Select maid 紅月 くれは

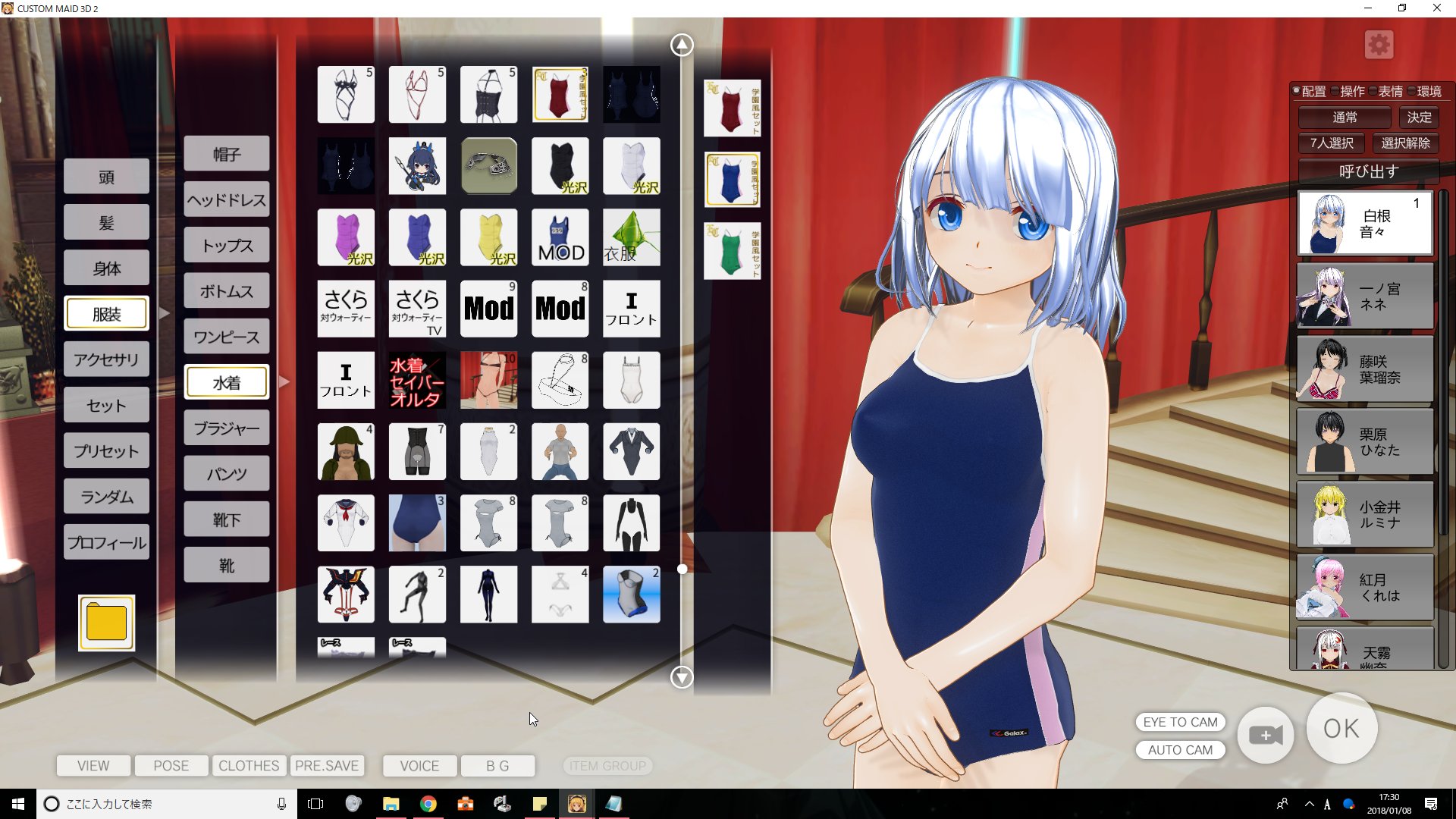pyautogui.click(x=1365, y=587)
